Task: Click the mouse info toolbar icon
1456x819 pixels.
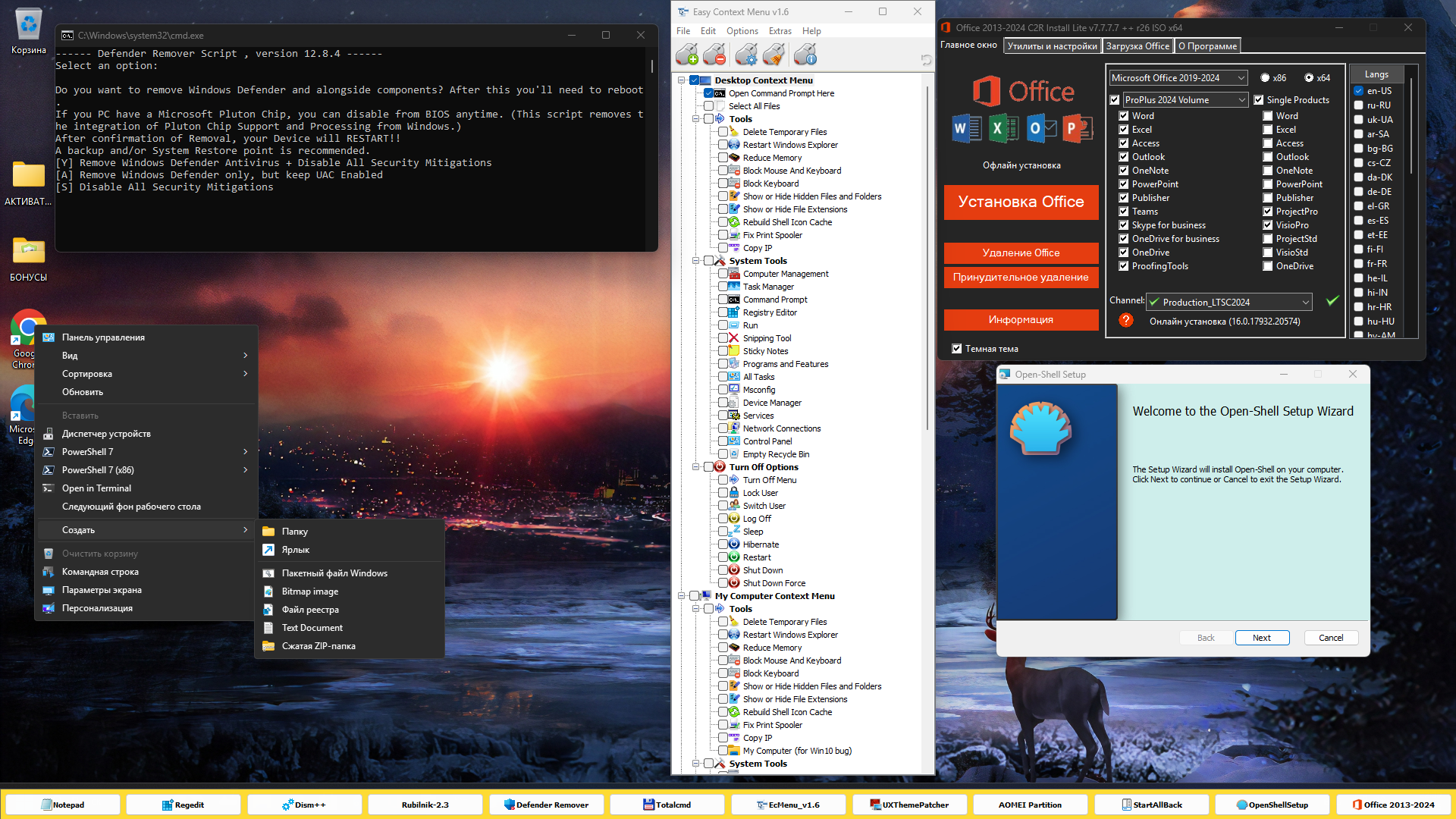Action: click(805, 55)
